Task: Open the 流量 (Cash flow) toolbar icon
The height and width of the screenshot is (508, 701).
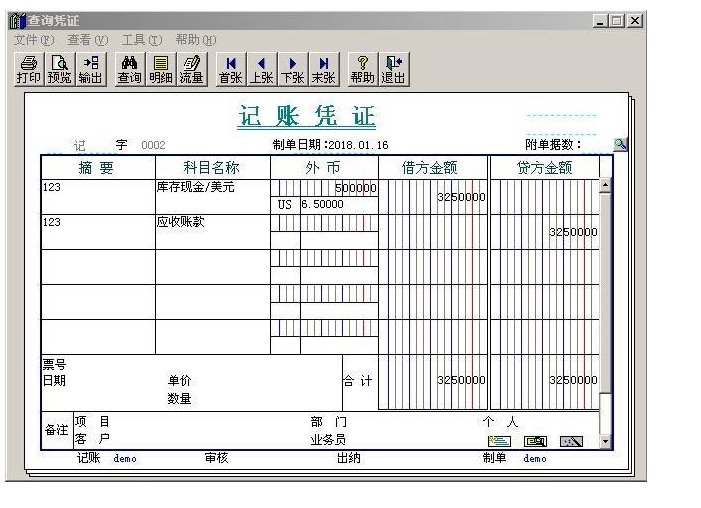Action: pos(192,69)
